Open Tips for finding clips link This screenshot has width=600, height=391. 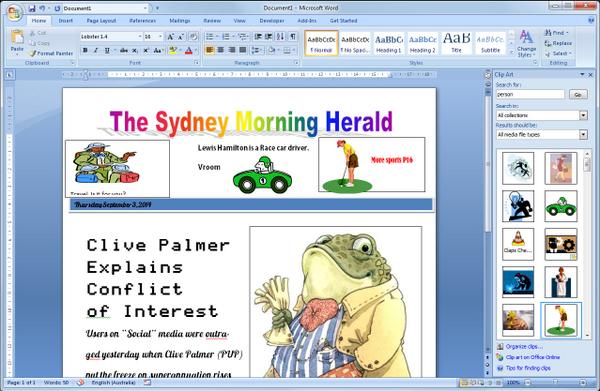528,368
